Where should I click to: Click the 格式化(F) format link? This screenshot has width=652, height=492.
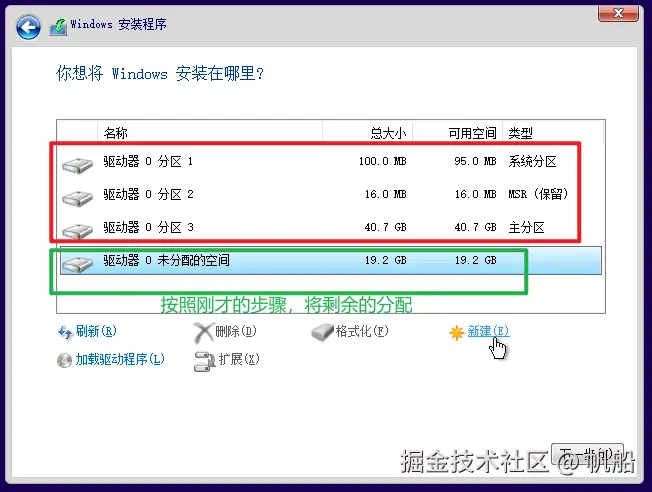click(x=362, y=331)
